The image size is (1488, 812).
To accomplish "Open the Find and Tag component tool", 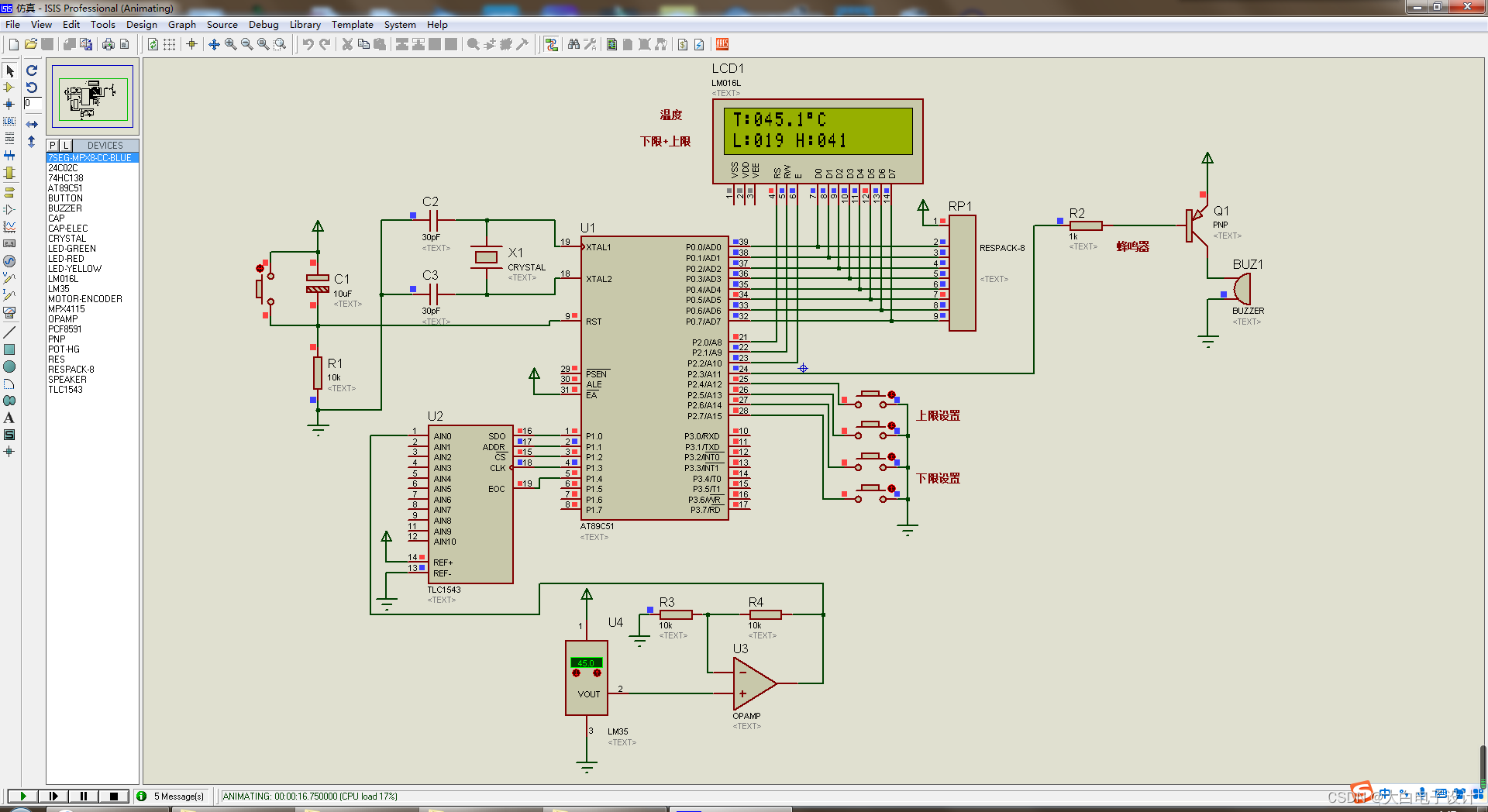I will click(x=573, y=44).
